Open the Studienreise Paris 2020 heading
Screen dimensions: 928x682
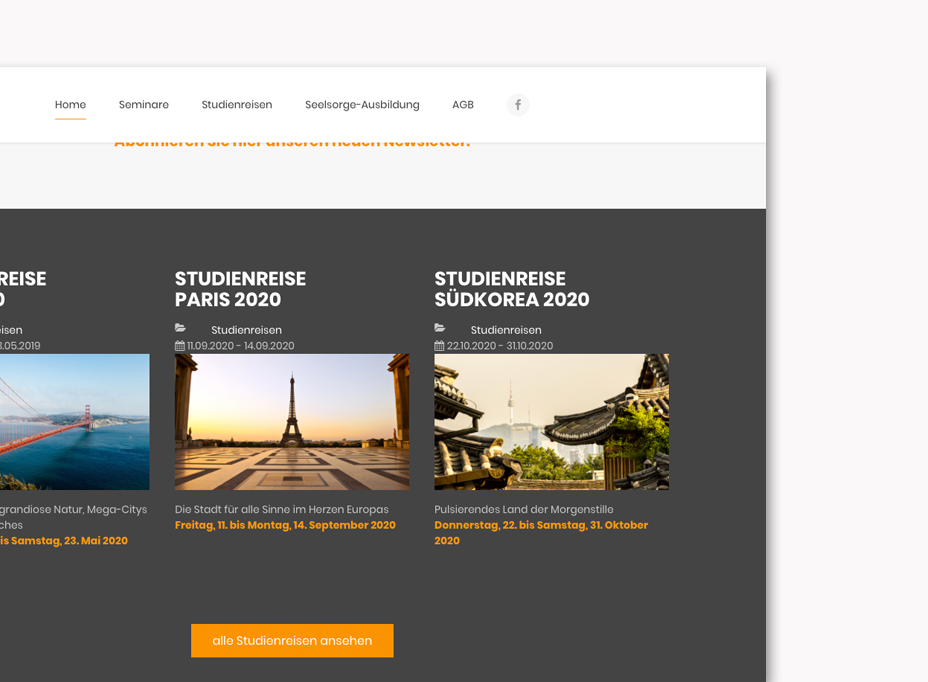click(x=240, y=289)
